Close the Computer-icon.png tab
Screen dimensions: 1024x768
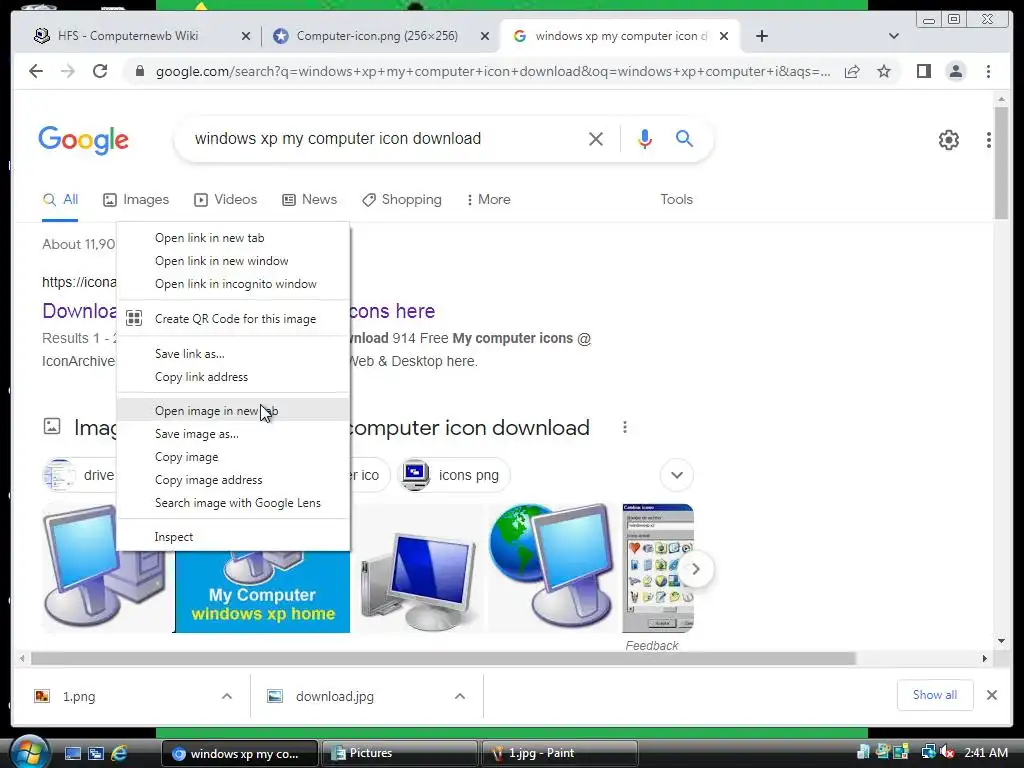click(x=485, y=36)
